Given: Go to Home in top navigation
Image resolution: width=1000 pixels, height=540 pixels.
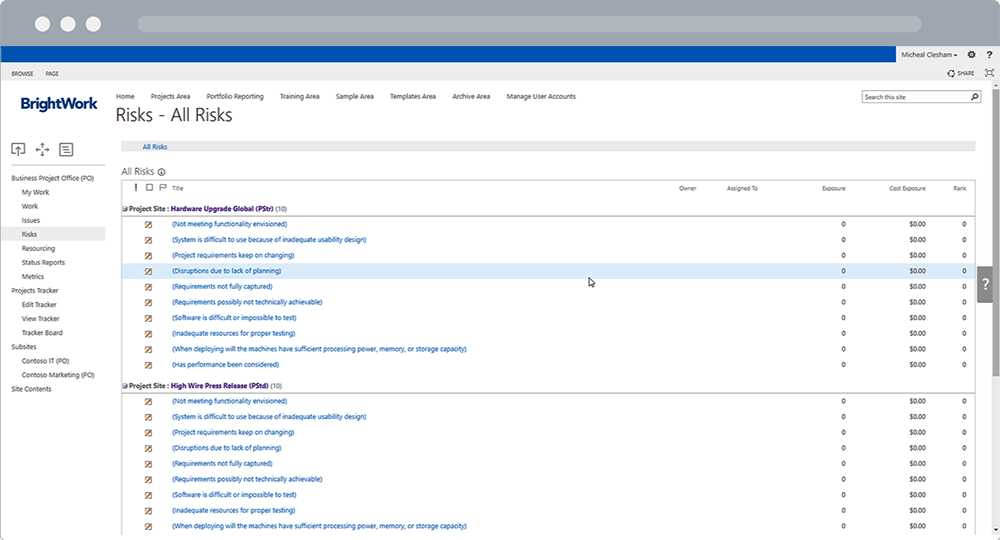Looking at the screenshot, I should coord(125,96).
